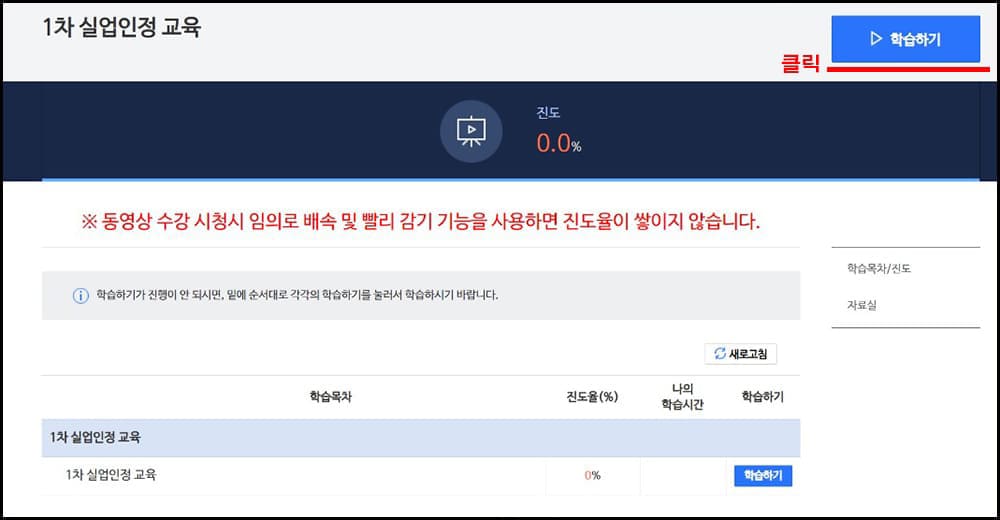Click the 나의 학습시간 column header
1000x520 pixels.
click(682, 396)
